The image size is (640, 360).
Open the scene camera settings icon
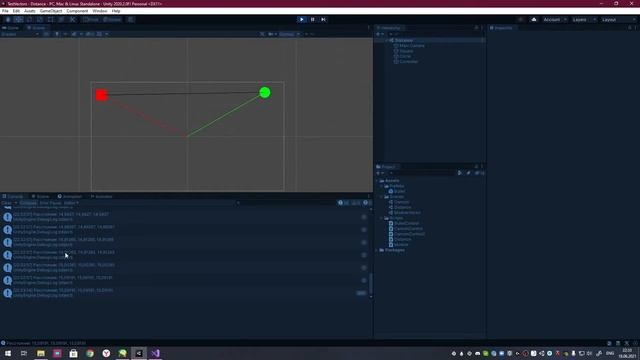(271, 34)
